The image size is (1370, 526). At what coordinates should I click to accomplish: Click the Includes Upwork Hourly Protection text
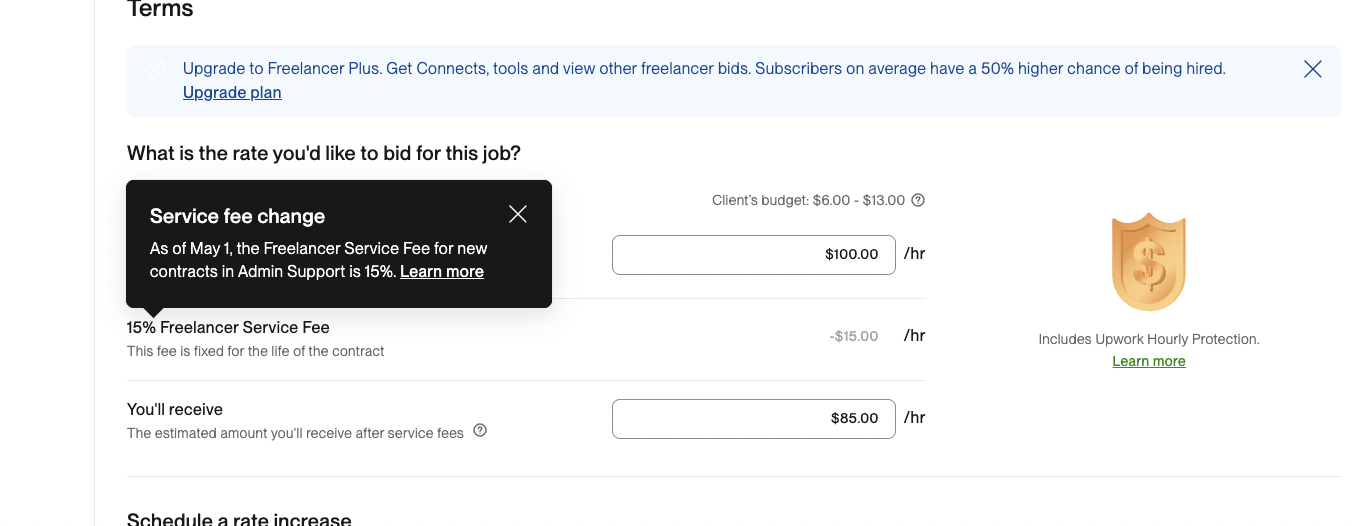(1148, 340)
